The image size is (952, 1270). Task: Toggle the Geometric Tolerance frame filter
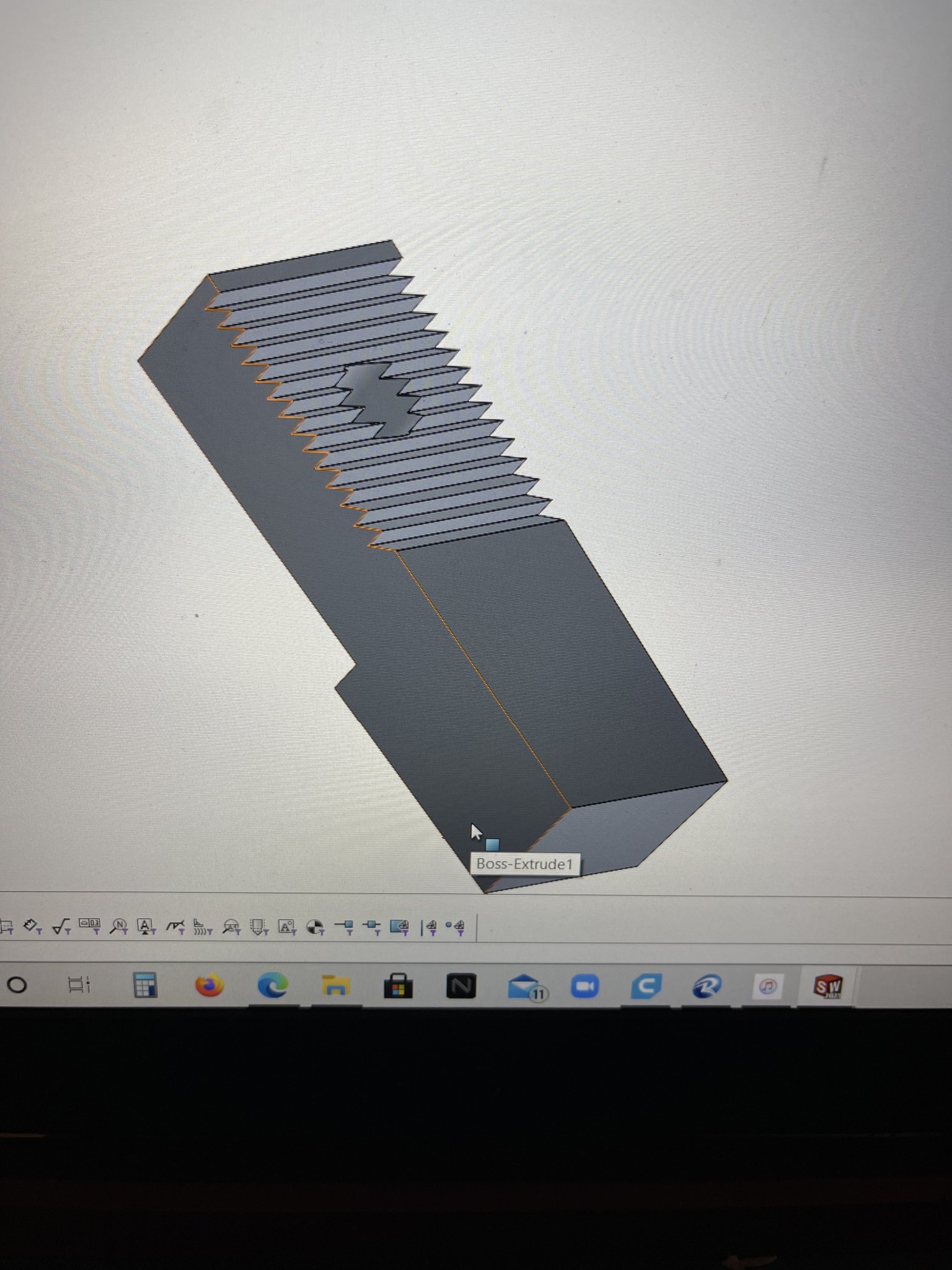coord(90,925)
